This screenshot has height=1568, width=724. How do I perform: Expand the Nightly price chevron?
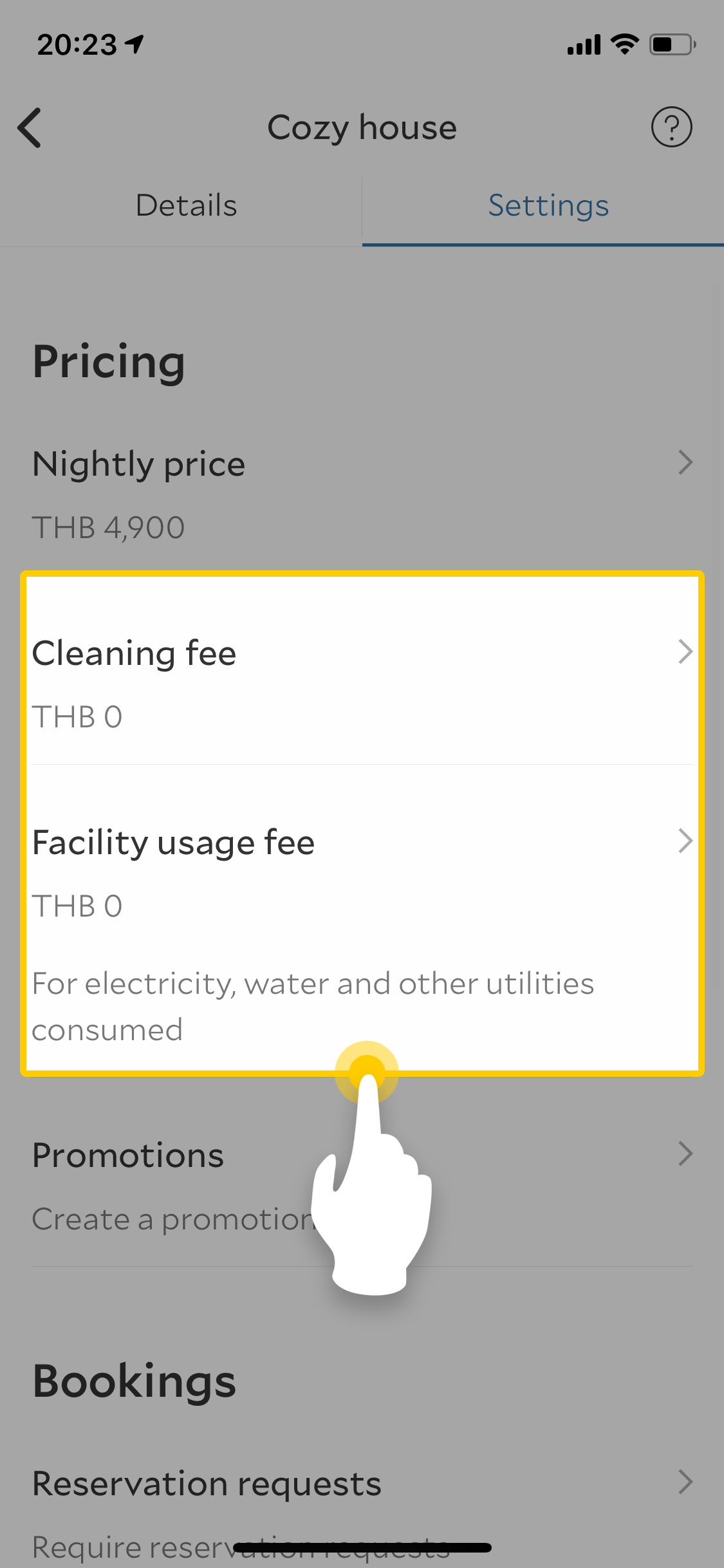pyautogui.click(x=685, y=463)
